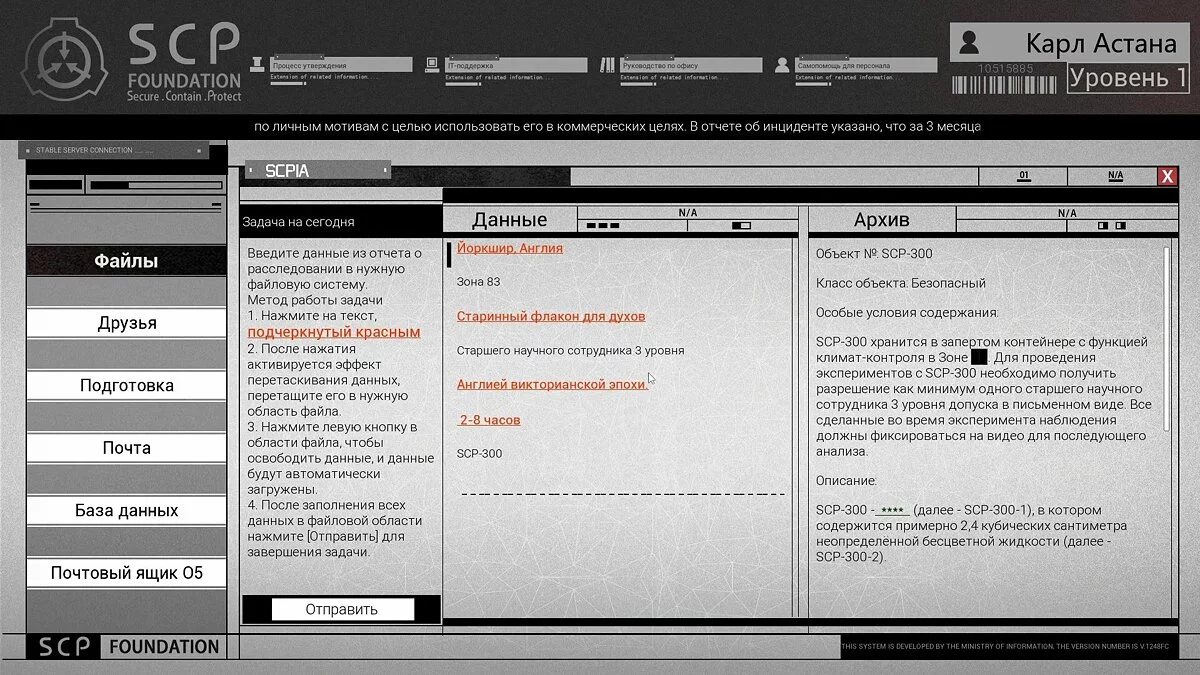This screenshot has width=1200, height=675.
Task: Click Уровень 1 clearance level badge
Action: pos(1127,78)
